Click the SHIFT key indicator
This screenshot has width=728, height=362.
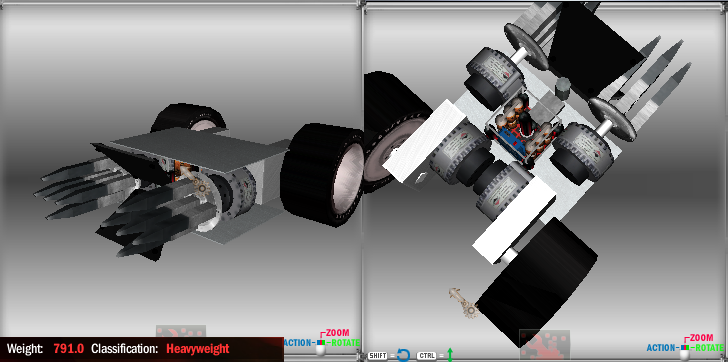(x=377, y=356)
